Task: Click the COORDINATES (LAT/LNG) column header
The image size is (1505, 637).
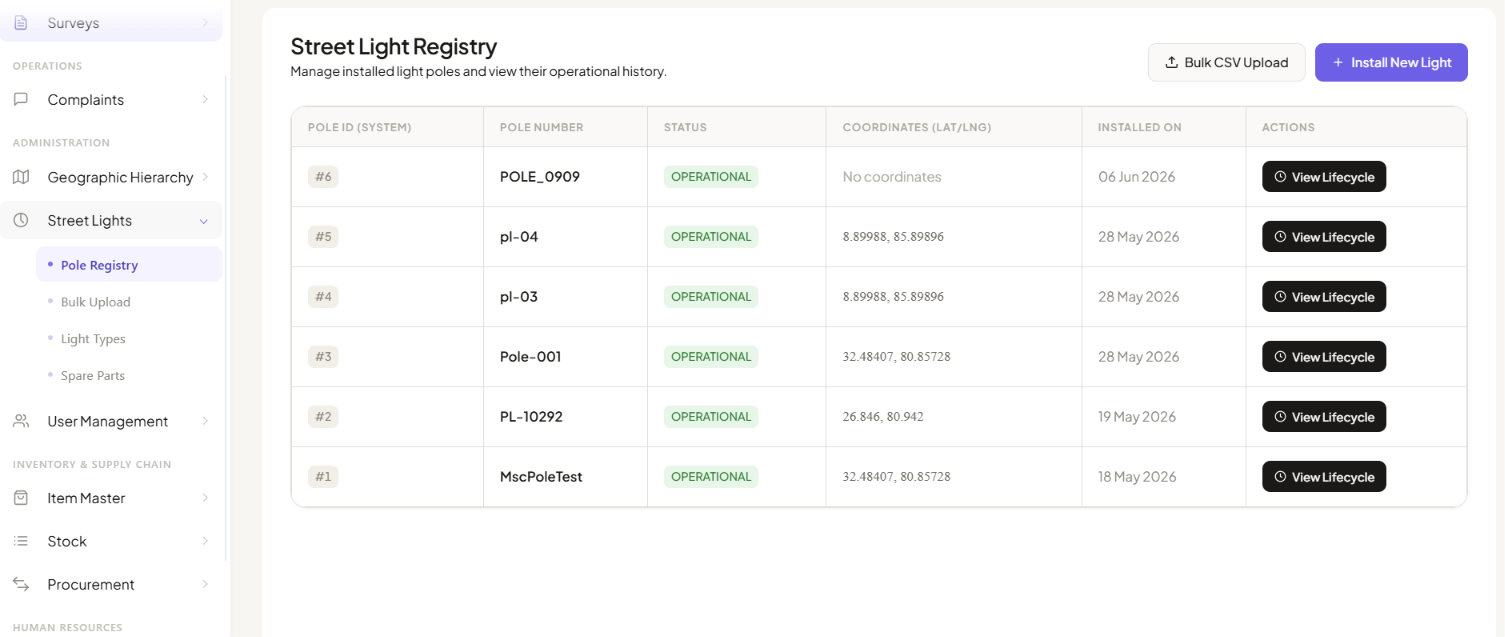Action: coord(917,127)
